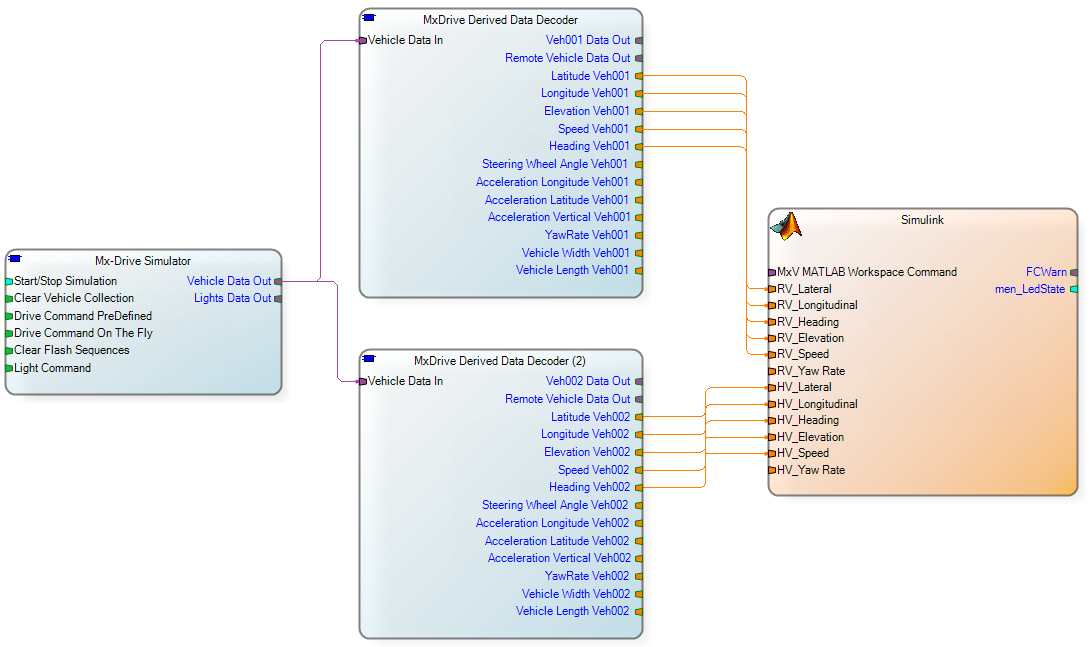Click the Drive Command On The Fly label
This screenshot has height=647, width=1091.
pyautogui.click(x=83, y=333)
